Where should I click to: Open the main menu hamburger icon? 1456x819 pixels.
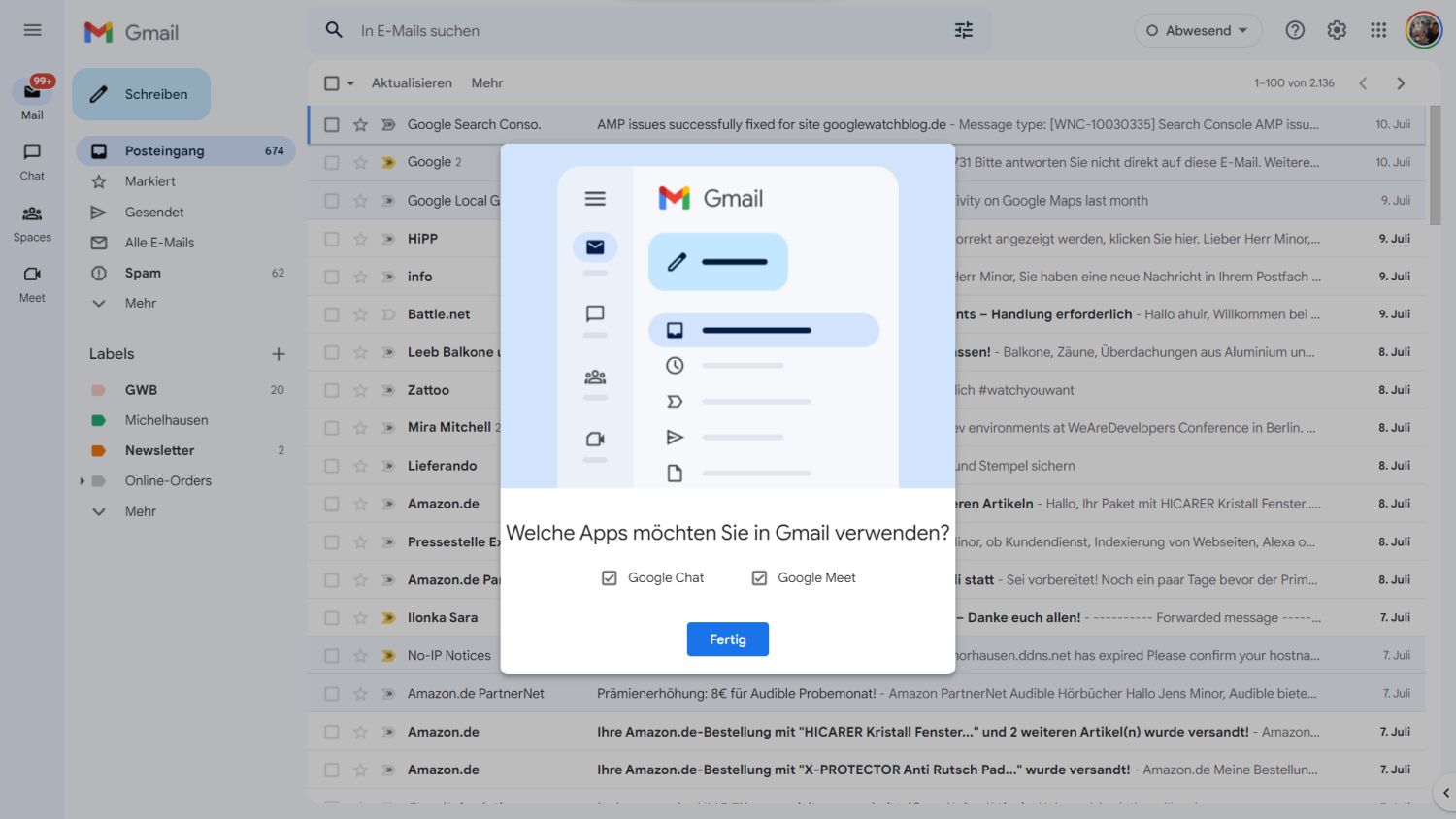pos(32,30)
